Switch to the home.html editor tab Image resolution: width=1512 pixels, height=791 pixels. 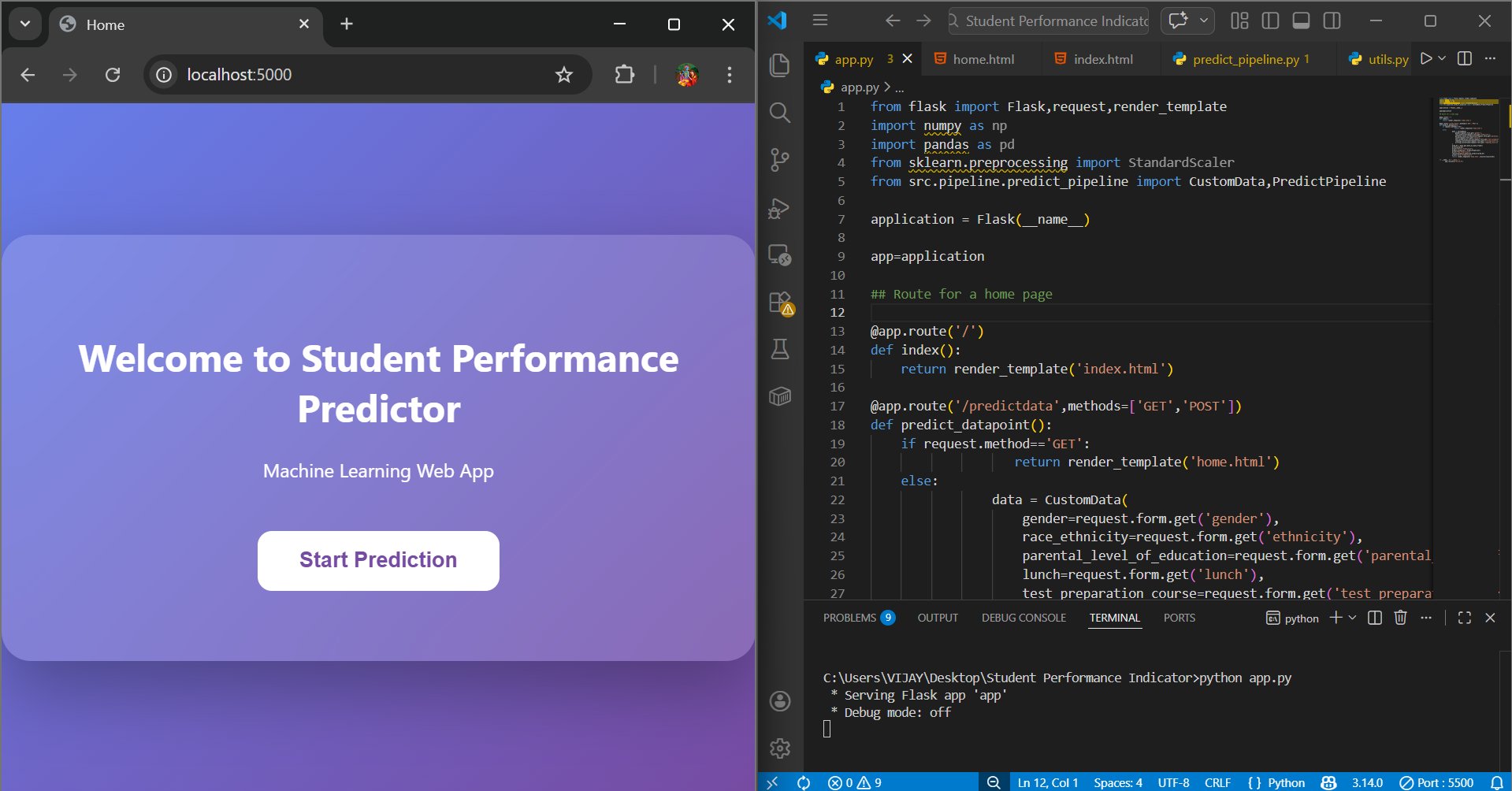tap(983, 59)
